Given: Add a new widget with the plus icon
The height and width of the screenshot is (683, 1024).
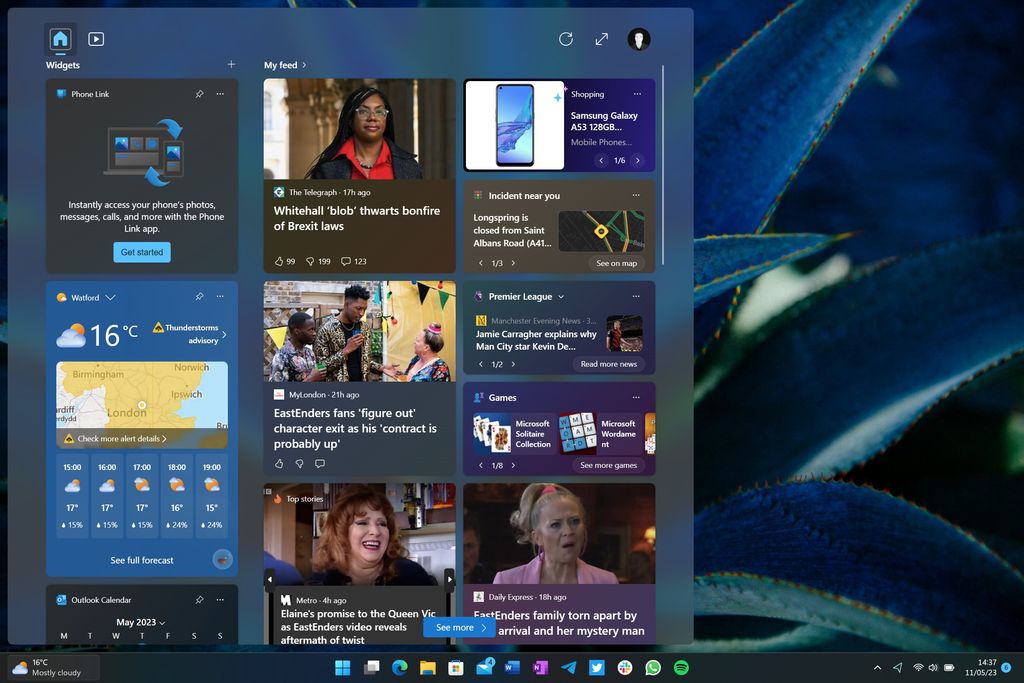Looking at the screenshot, I should 230,63.
